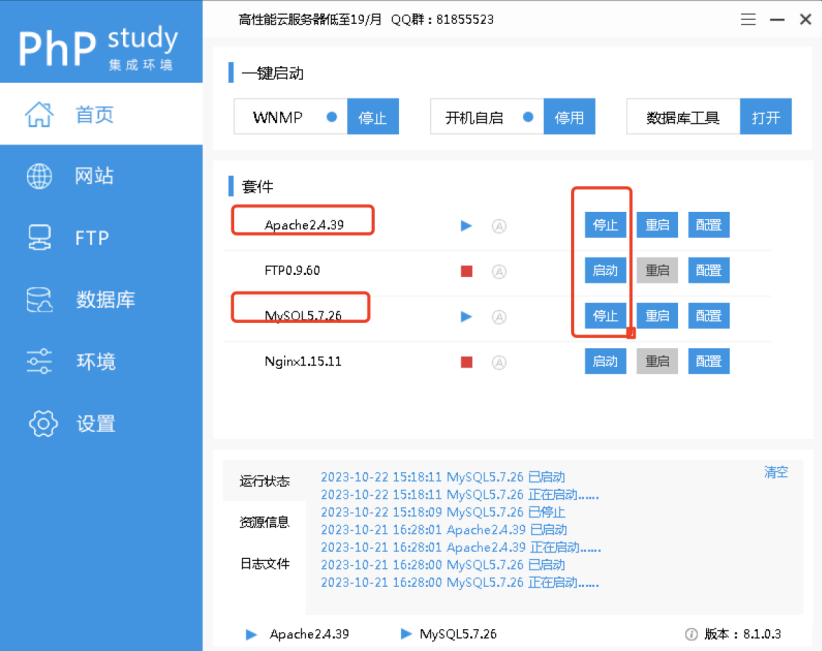
Task: Stop Apache2.4.39 with its 停止 button
Action: [605, 225]
